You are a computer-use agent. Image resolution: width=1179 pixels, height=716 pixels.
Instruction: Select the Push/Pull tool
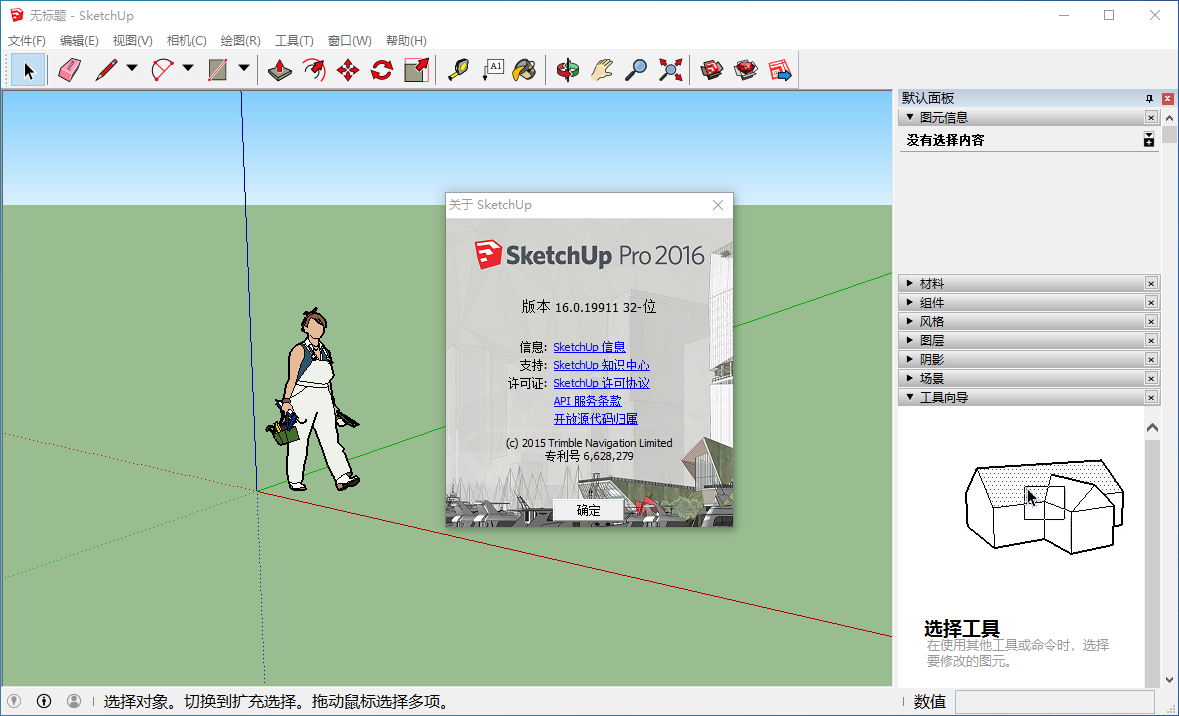[280, 71]
